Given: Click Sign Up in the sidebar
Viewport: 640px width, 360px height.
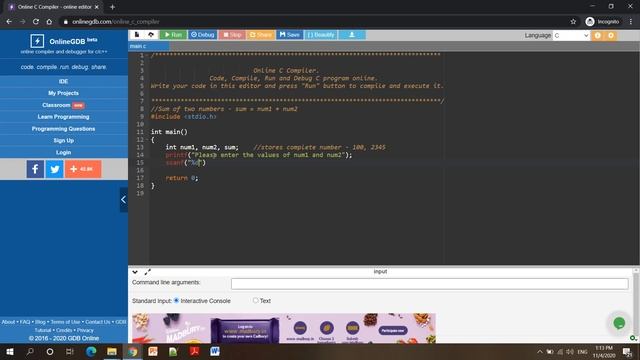Looking at the screenshot, I should 63,140.
